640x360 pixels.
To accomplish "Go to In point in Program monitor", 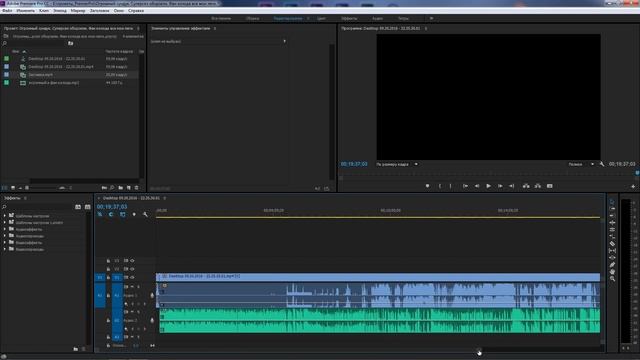I will pyautogui.click(x=465, y=186).
